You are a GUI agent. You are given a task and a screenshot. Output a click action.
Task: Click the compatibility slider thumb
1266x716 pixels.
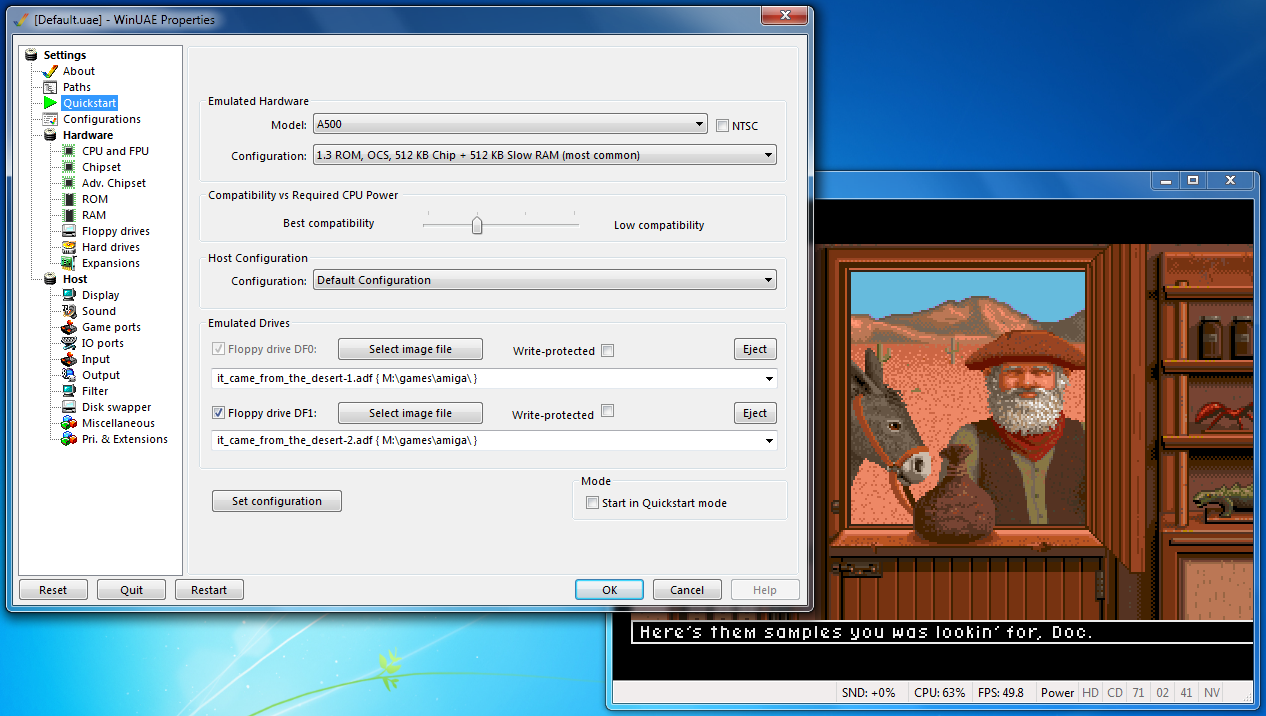point(477,225)
